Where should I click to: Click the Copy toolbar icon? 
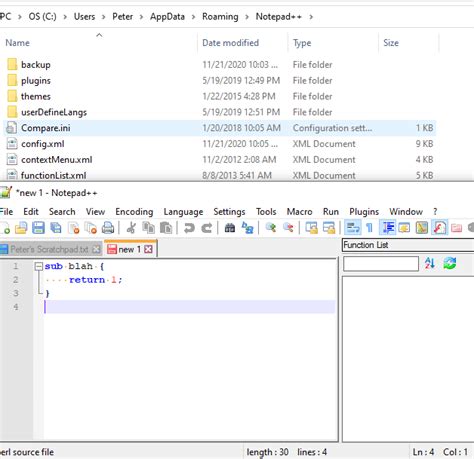tap(148, 228)
